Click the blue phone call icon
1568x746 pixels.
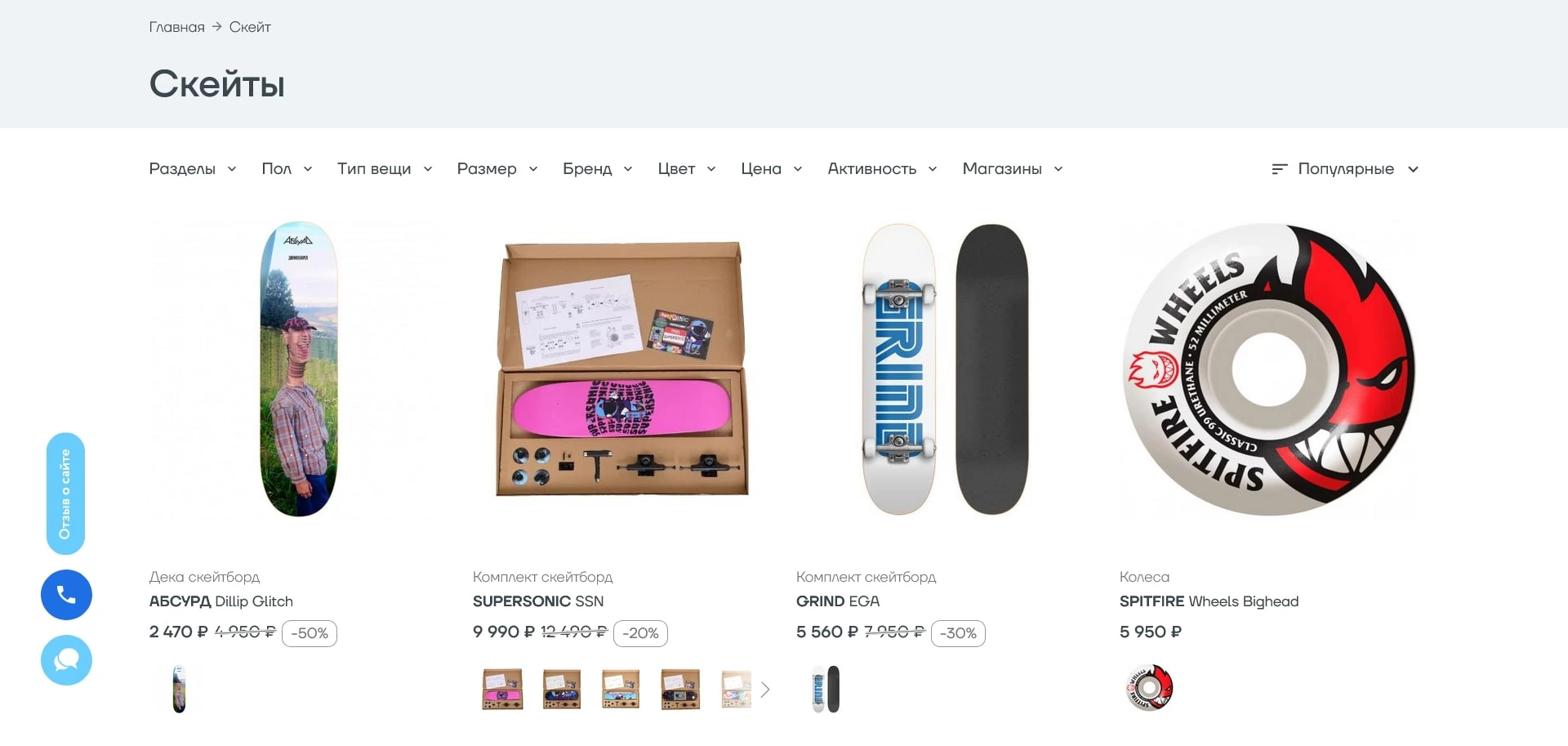pos(66,595)
